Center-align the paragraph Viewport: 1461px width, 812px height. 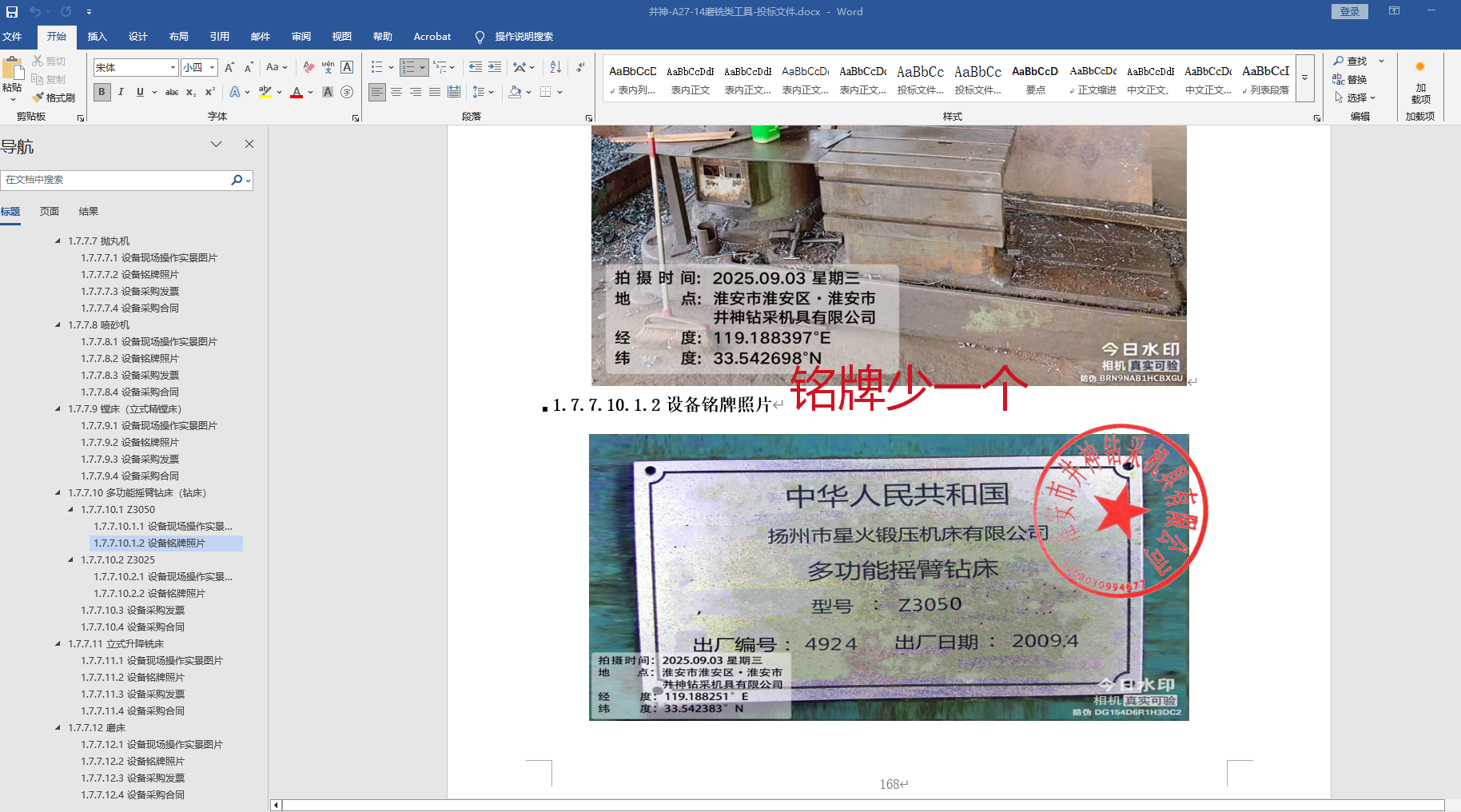[x=396, y=92]
